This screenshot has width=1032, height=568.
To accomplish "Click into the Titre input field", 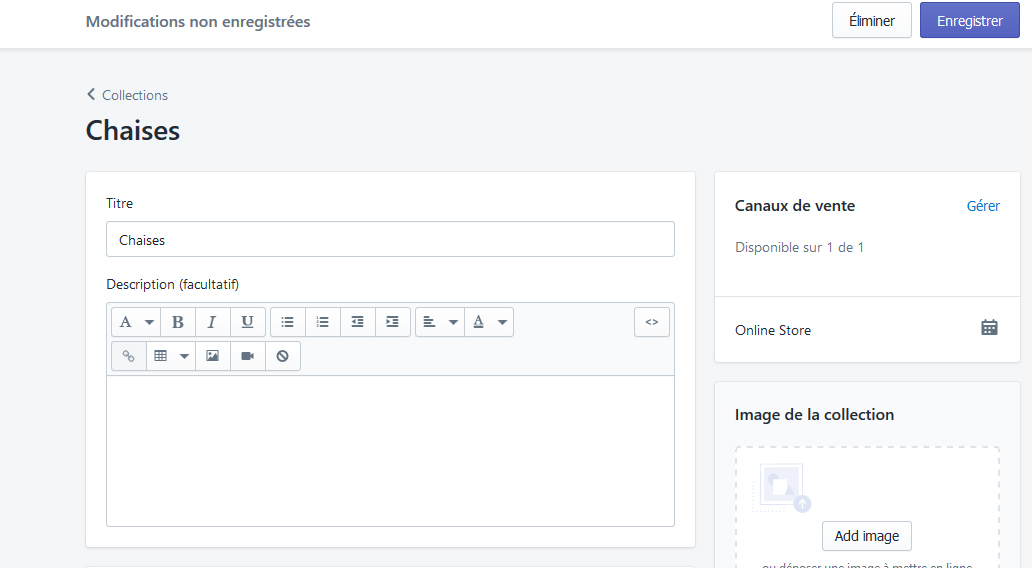I will [390, 240].
